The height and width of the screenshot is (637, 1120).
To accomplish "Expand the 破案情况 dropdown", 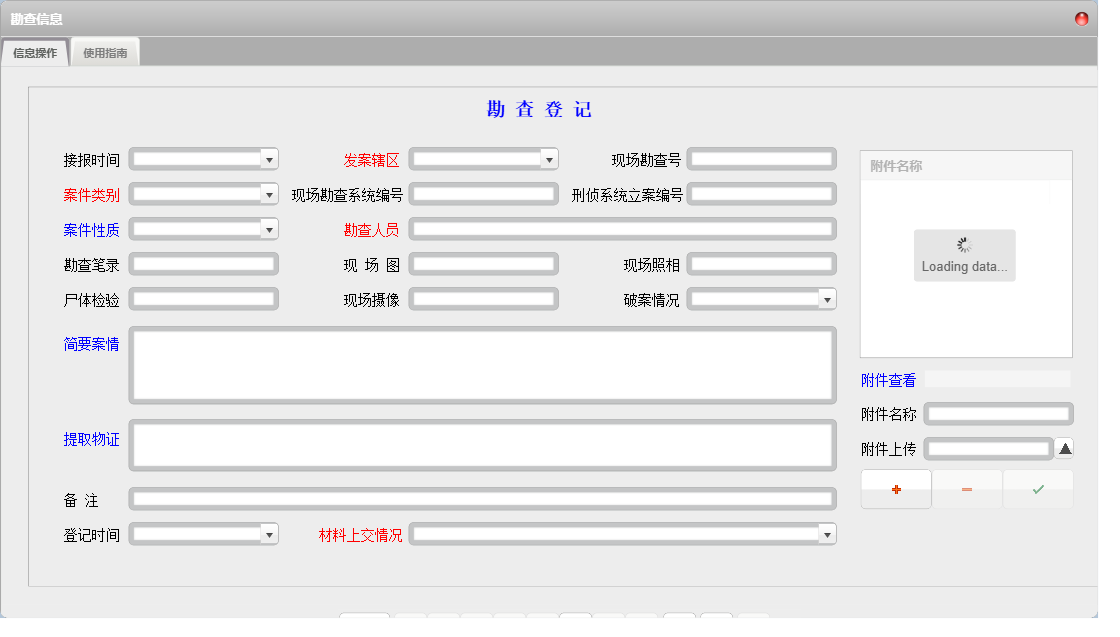I will coord(827,298).
